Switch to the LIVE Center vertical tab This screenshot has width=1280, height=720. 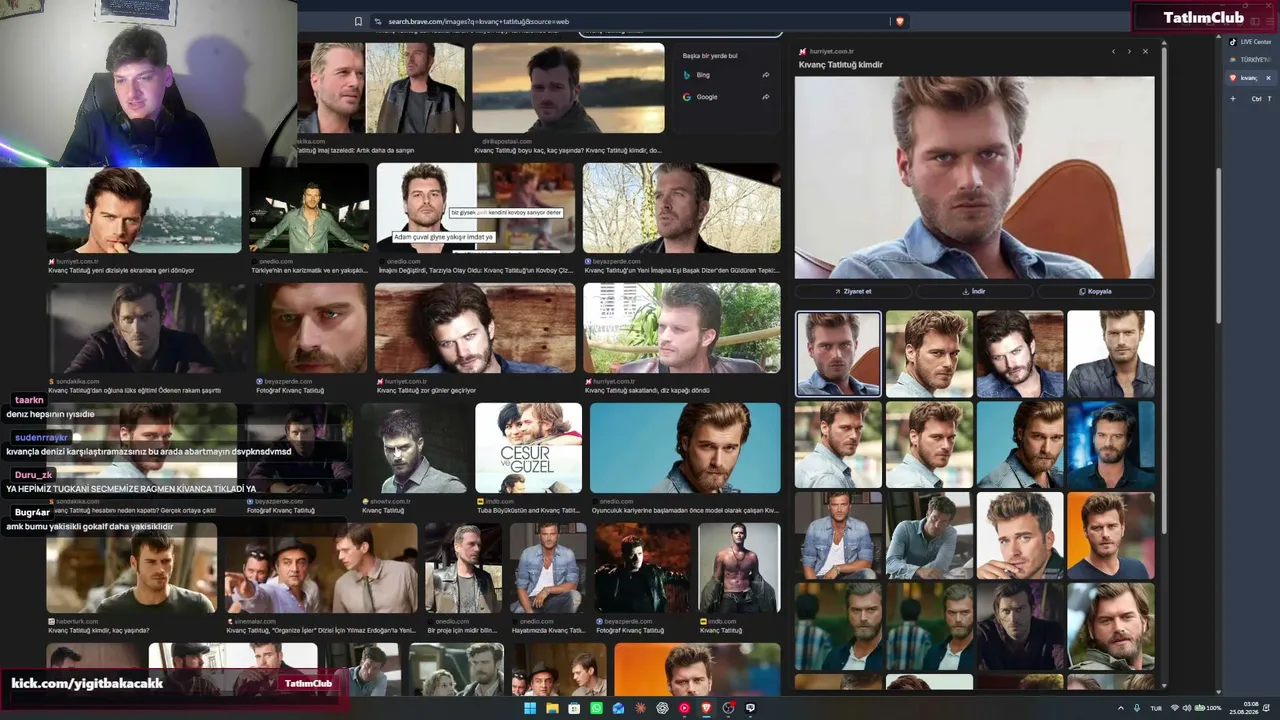(1250, 42)
